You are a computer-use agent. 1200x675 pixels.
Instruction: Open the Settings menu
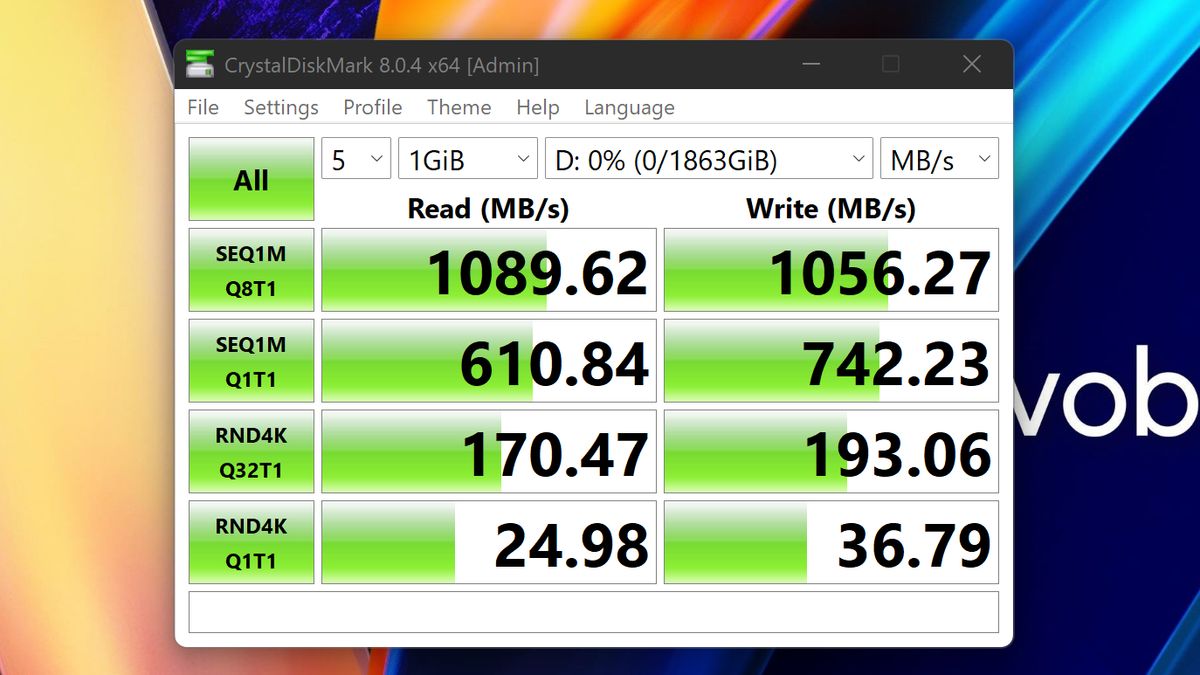[280, 107]
